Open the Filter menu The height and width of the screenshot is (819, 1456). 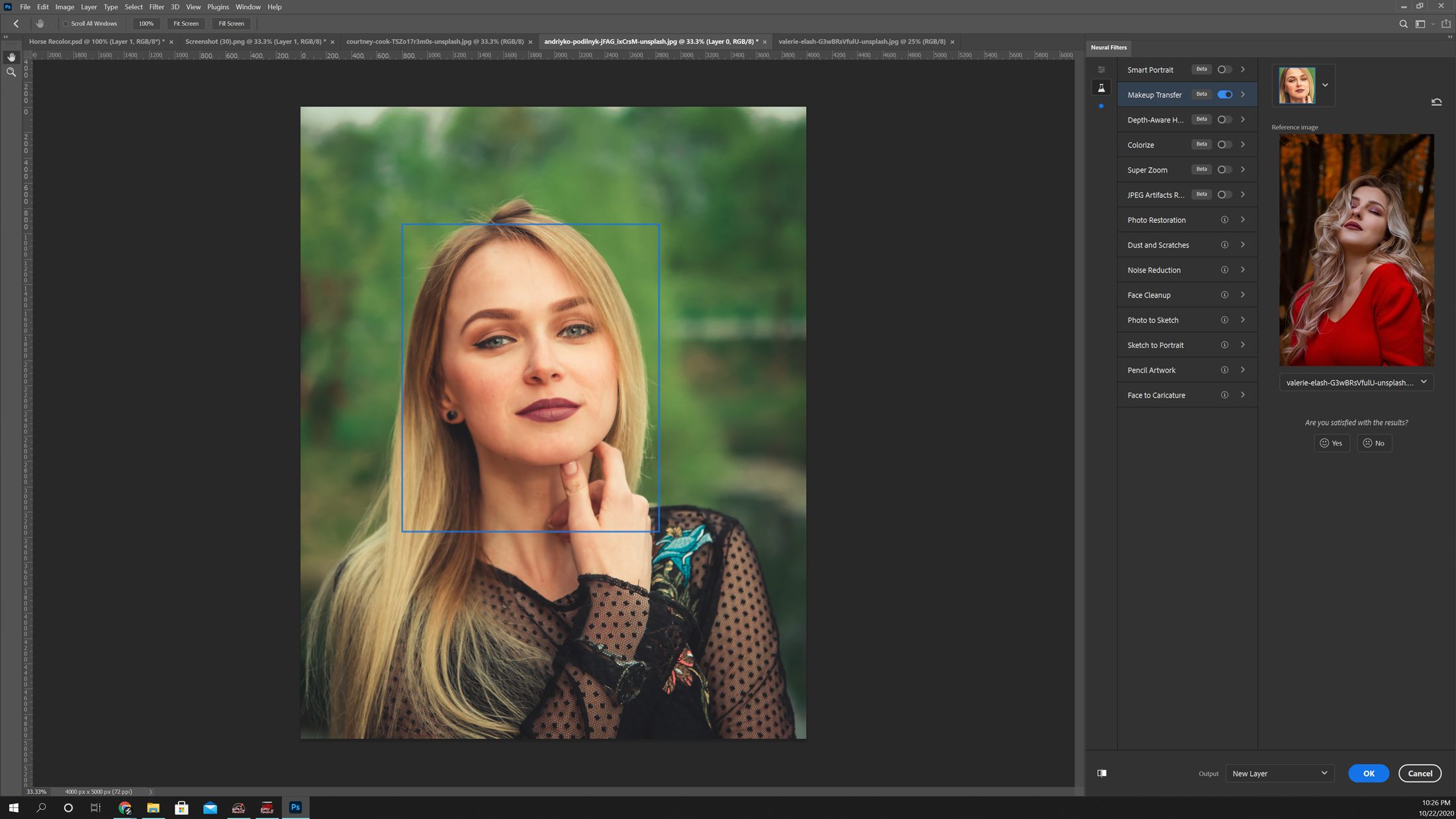[156, 7]
